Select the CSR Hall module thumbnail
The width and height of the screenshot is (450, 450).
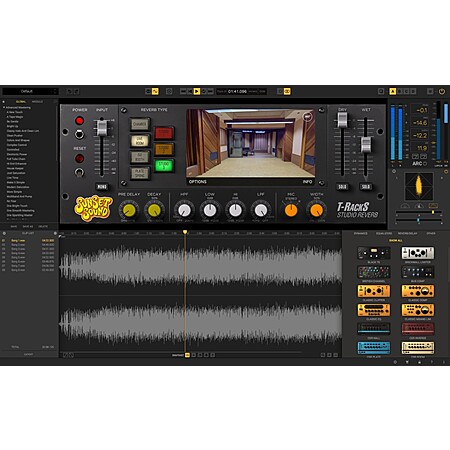click(x=374, y=329)
